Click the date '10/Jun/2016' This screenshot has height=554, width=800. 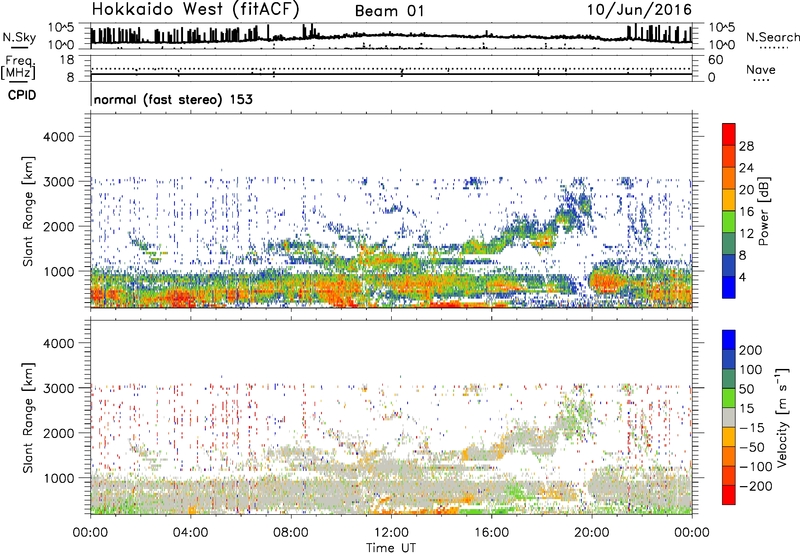[639, 10]
